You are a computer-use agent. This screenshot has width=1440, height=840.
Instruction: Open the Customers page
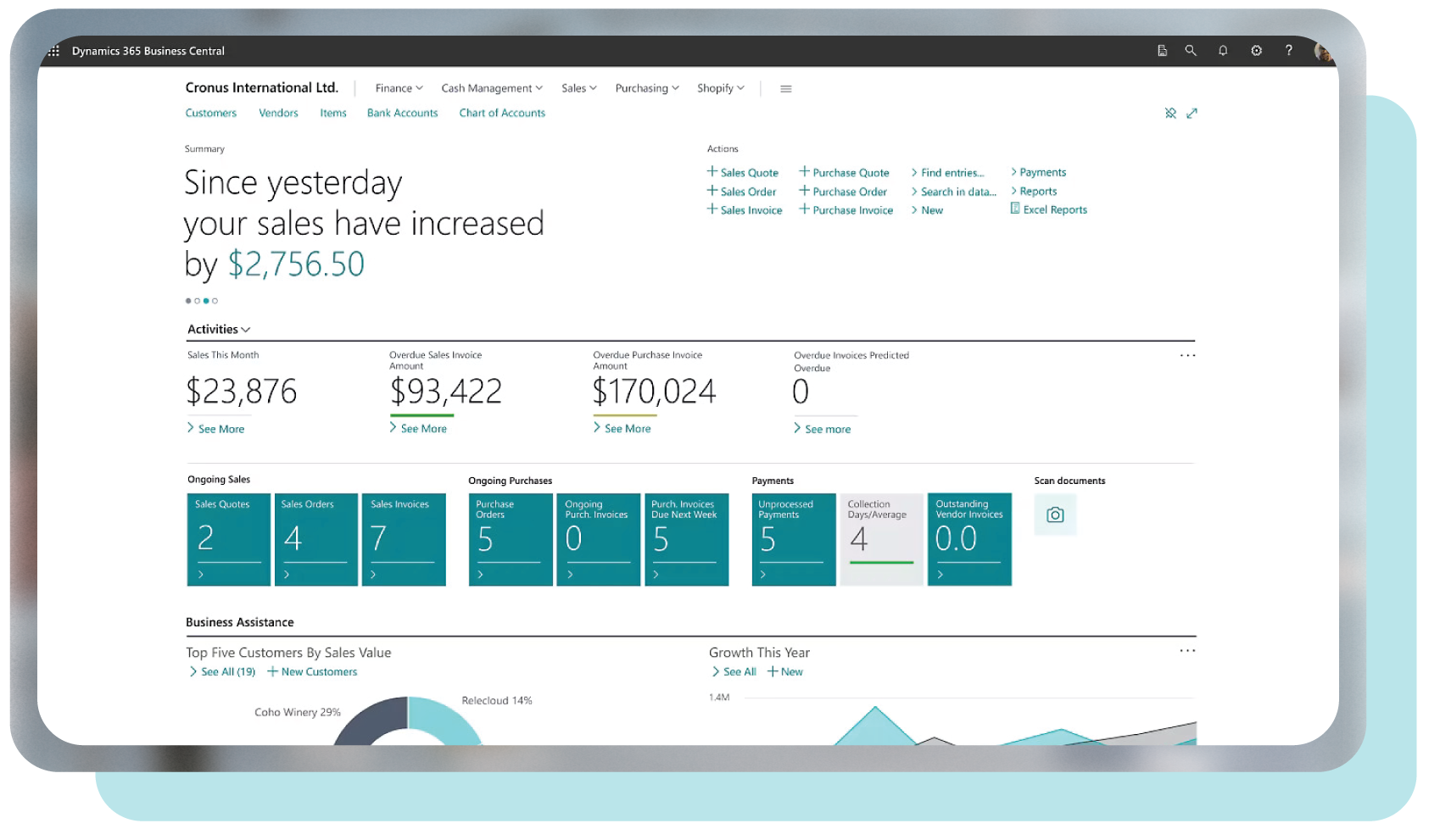point(211,113)
